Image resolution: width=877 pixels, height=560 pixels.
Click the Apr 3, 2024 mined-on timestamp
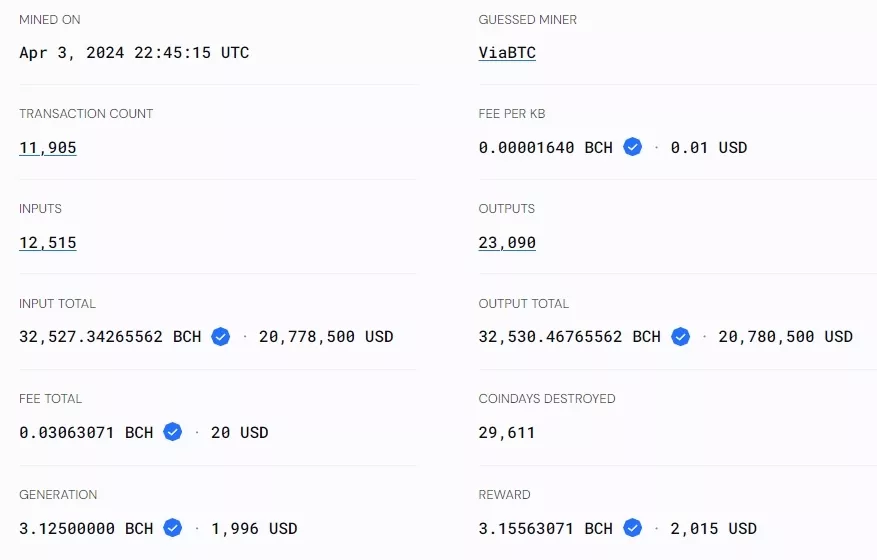pos(134,53)
